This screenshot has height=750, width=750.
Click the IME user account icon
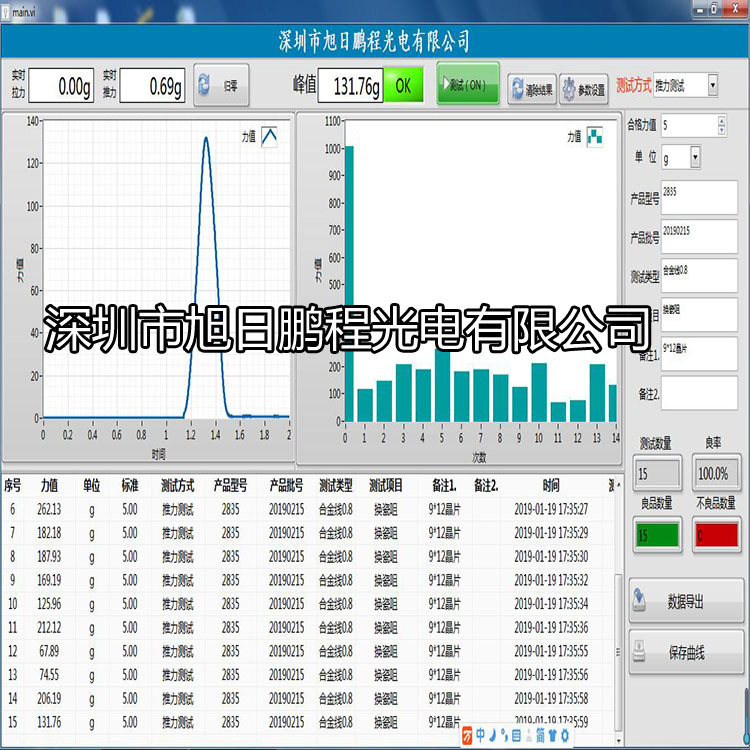(x=529, y=735)
